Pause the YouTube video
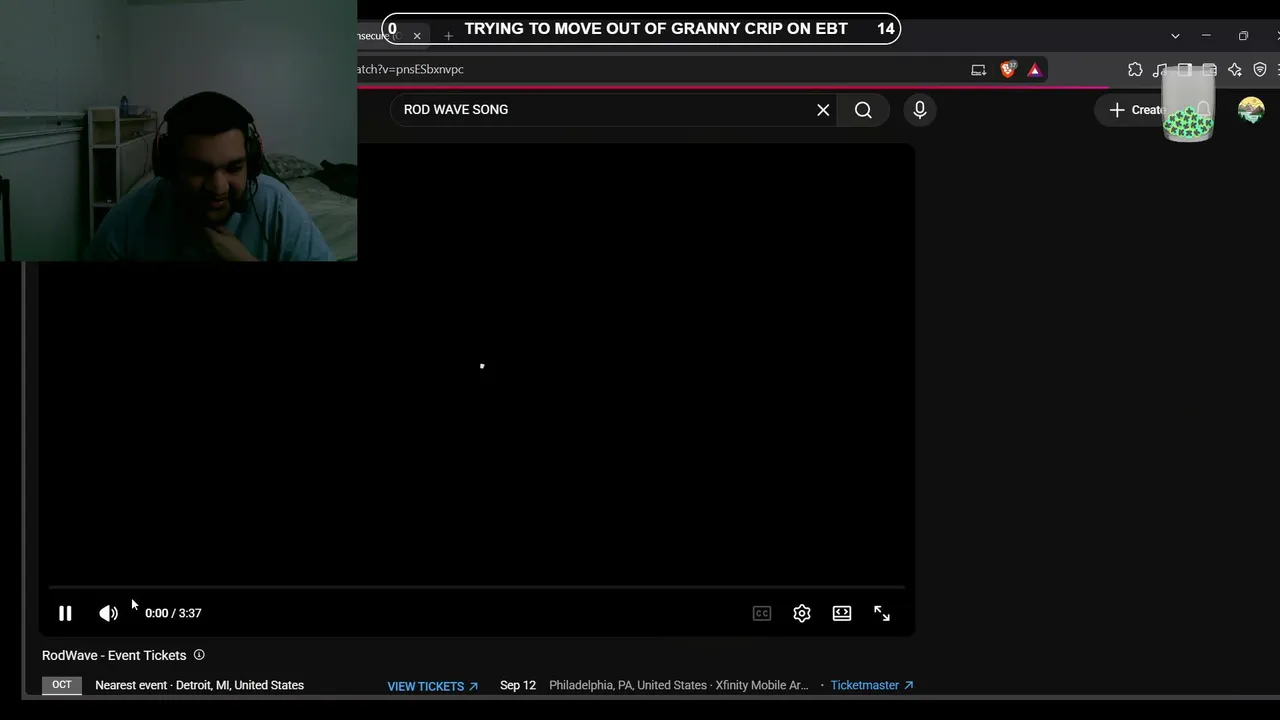The width and height of the screenshot is (1280, 720). [x=65, y=613]
